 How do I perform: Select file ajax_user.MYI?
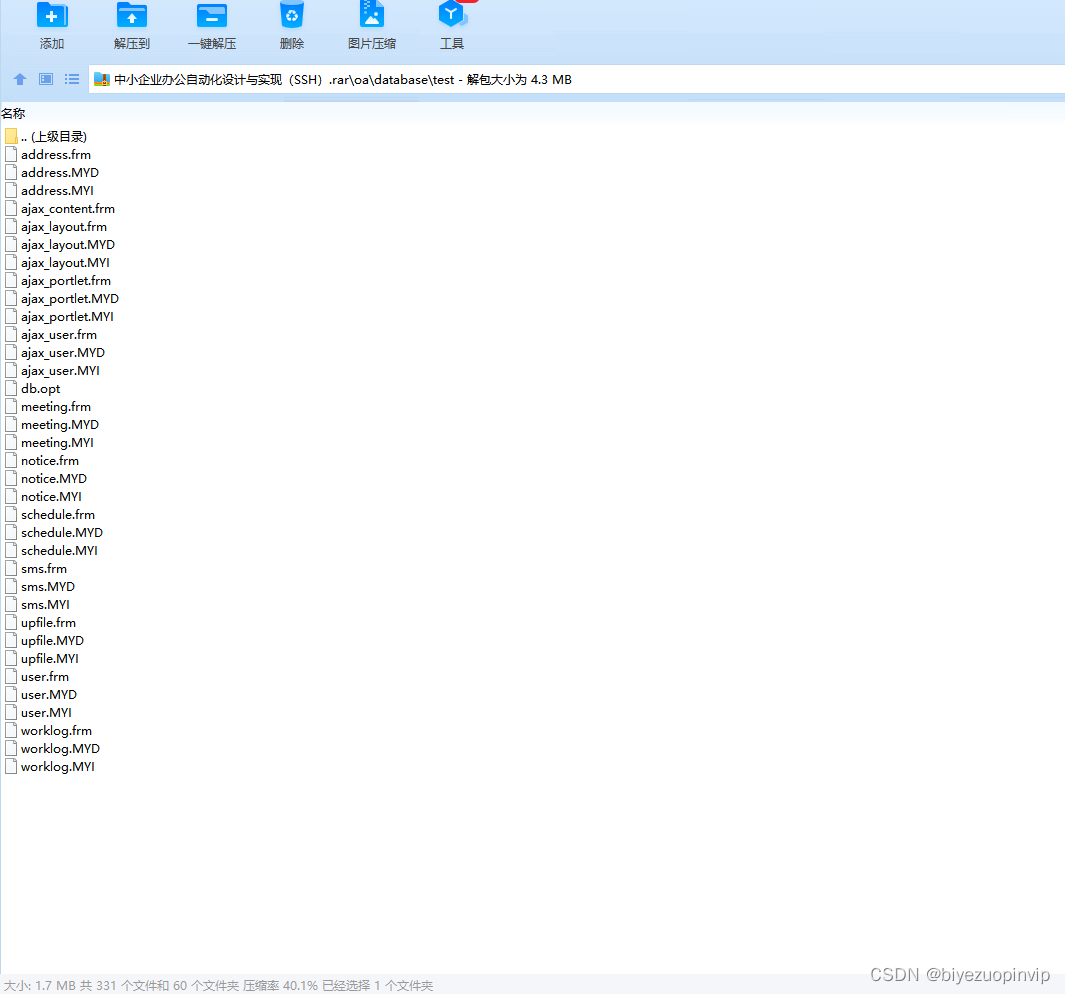(x=60, y=370)
